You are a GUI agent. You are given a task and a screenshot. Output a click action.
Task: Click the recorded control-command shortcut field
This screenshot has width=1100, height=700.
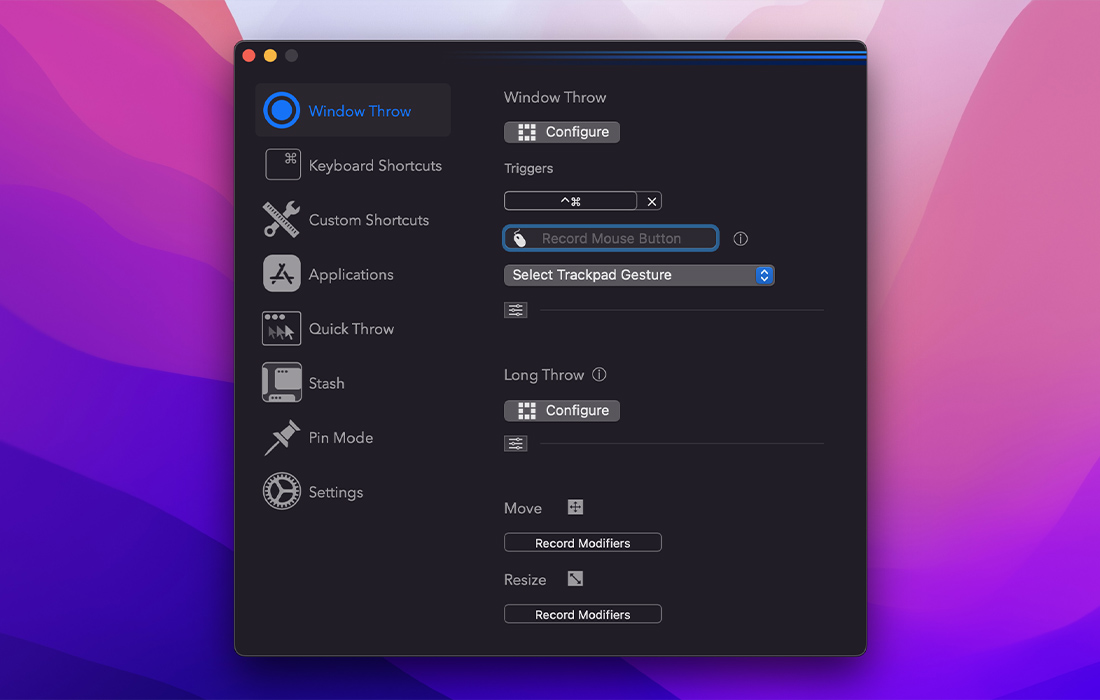570,200
